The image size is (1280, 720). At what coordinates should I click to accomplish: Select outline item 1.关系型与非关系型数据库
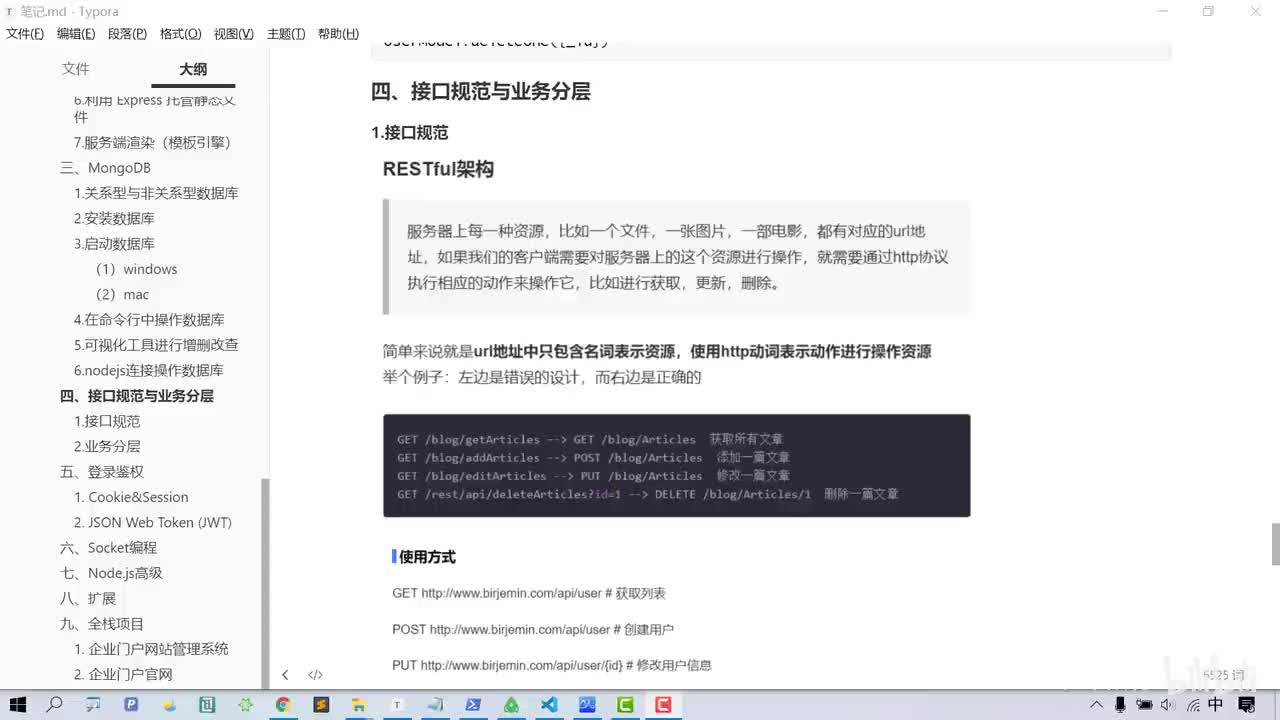click(x=156, y=193)
